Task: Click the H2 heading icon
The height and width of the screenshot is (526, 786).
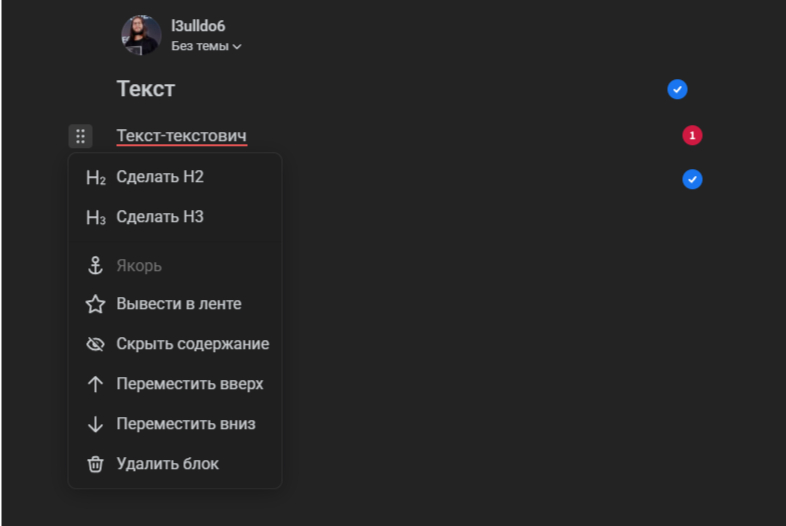Action: 95,178
